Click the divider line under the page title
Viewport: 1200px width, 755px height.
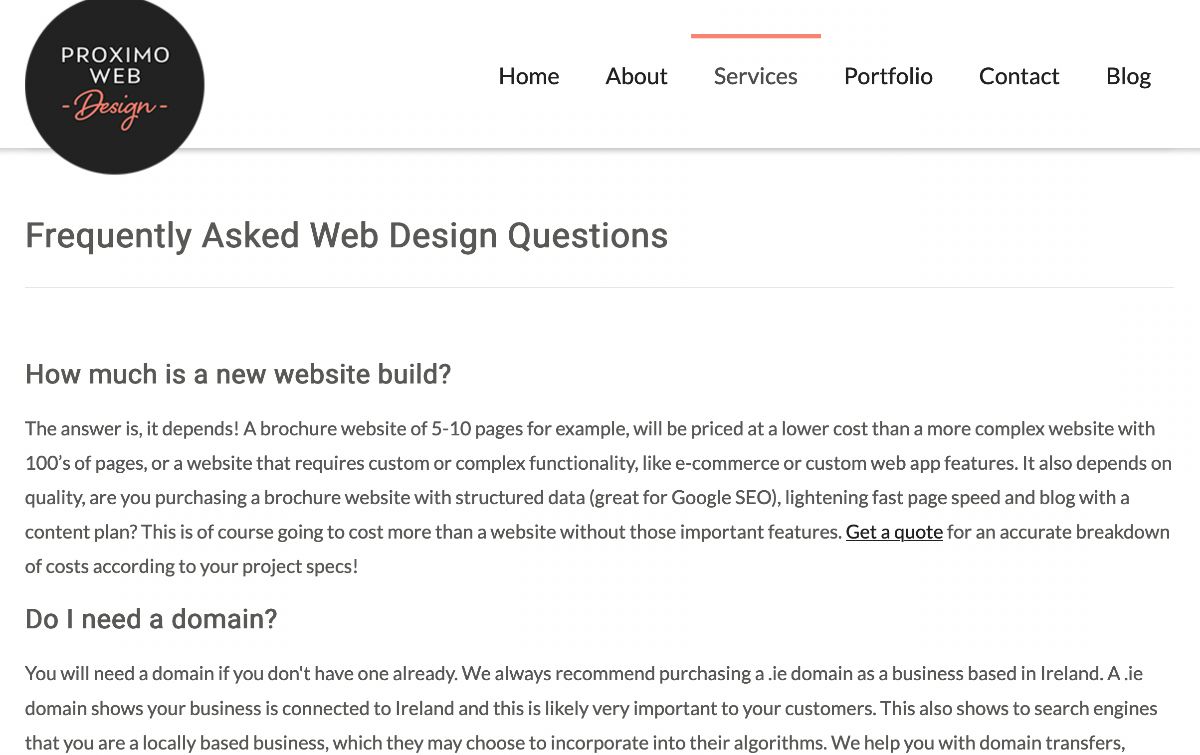599,288
